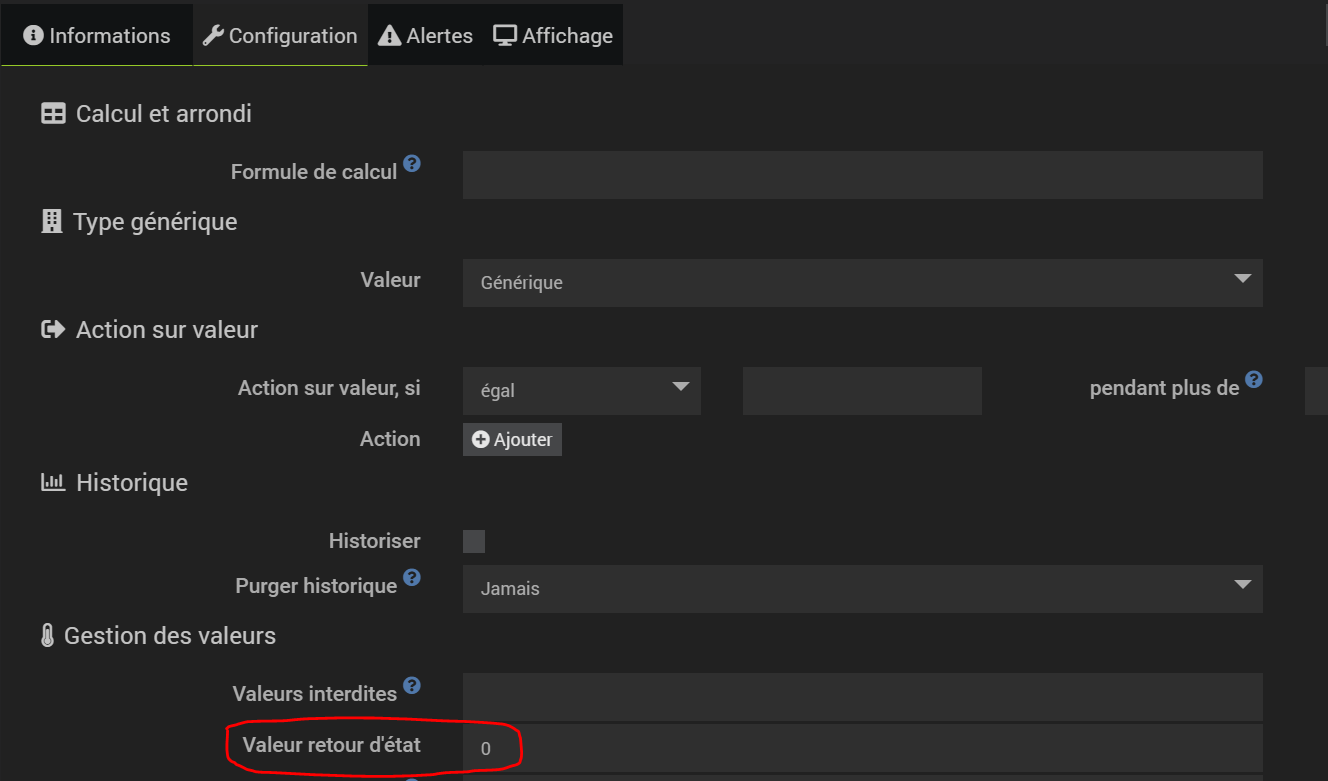
Task: Go to the Affichage tab
Action: pyautogui.click(x=553, y=36)
